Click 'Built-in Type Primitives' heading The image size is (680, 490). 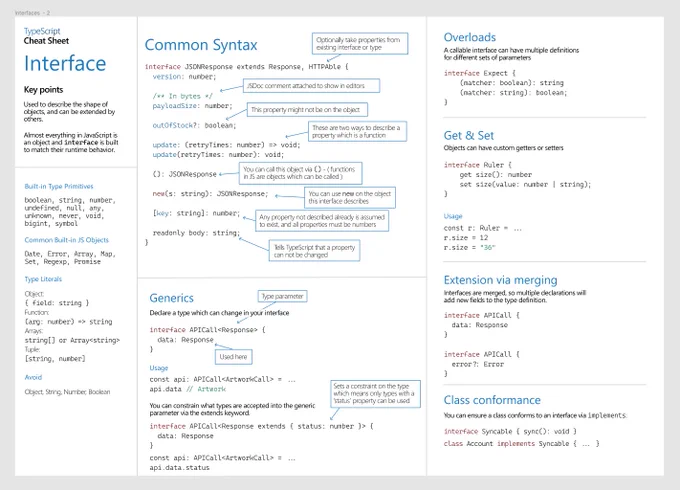59,186
